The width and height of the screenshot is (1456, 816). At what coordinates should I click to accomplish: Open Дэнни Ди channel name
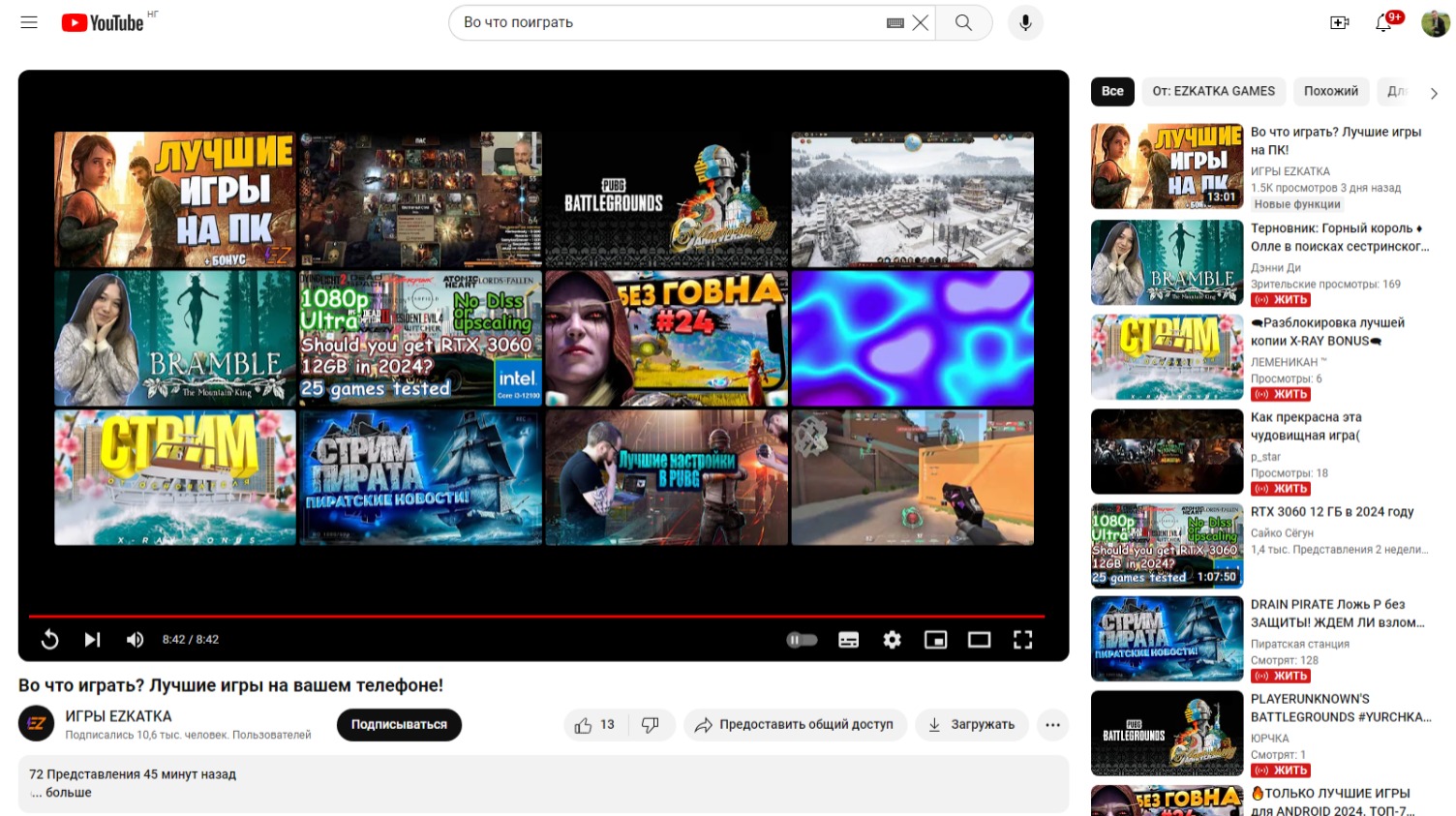point(1275,267)
